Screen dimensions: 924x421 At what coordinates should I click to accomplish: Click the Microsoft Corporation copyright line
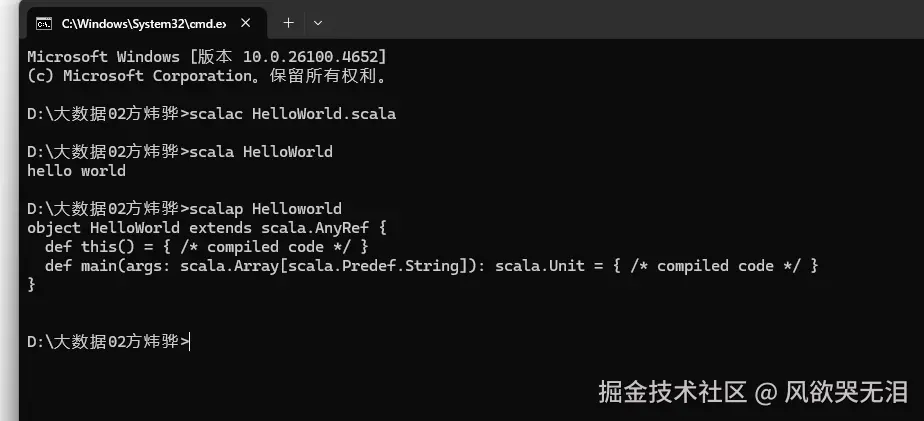207,76
